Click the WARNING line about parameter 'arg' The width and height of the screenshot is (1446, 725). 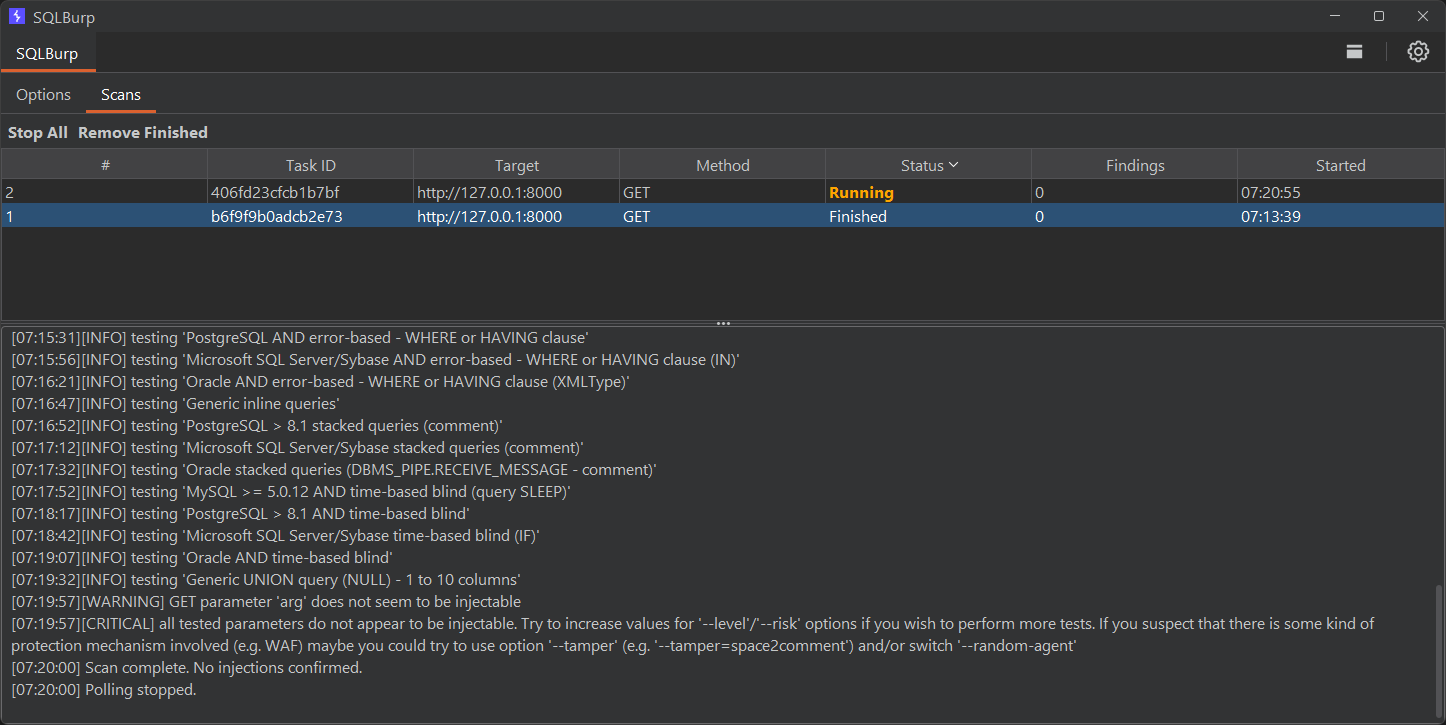(x=266, y=602)
